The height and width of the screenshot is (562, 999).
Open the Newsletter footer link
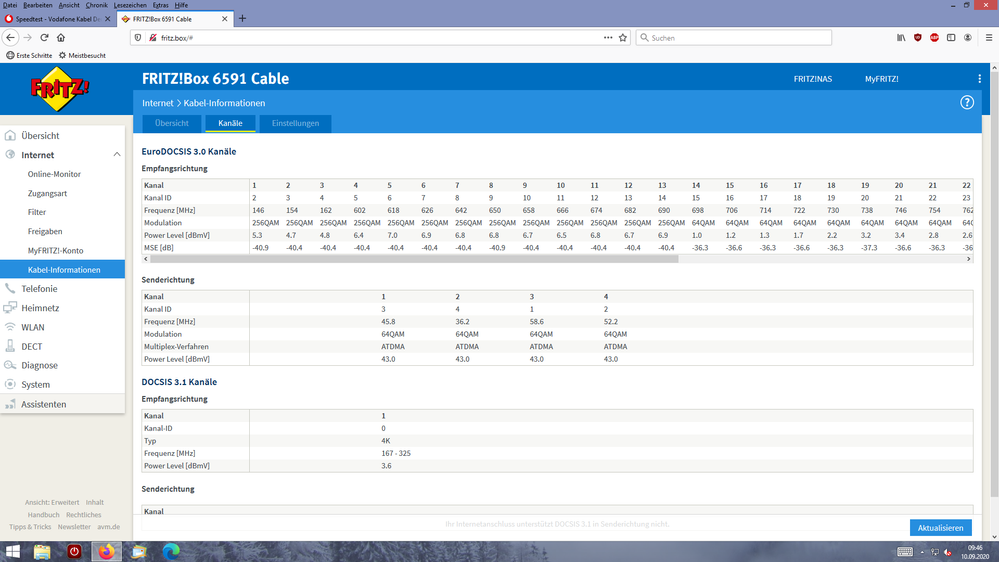pyautogui.click(x=74, y=527)
